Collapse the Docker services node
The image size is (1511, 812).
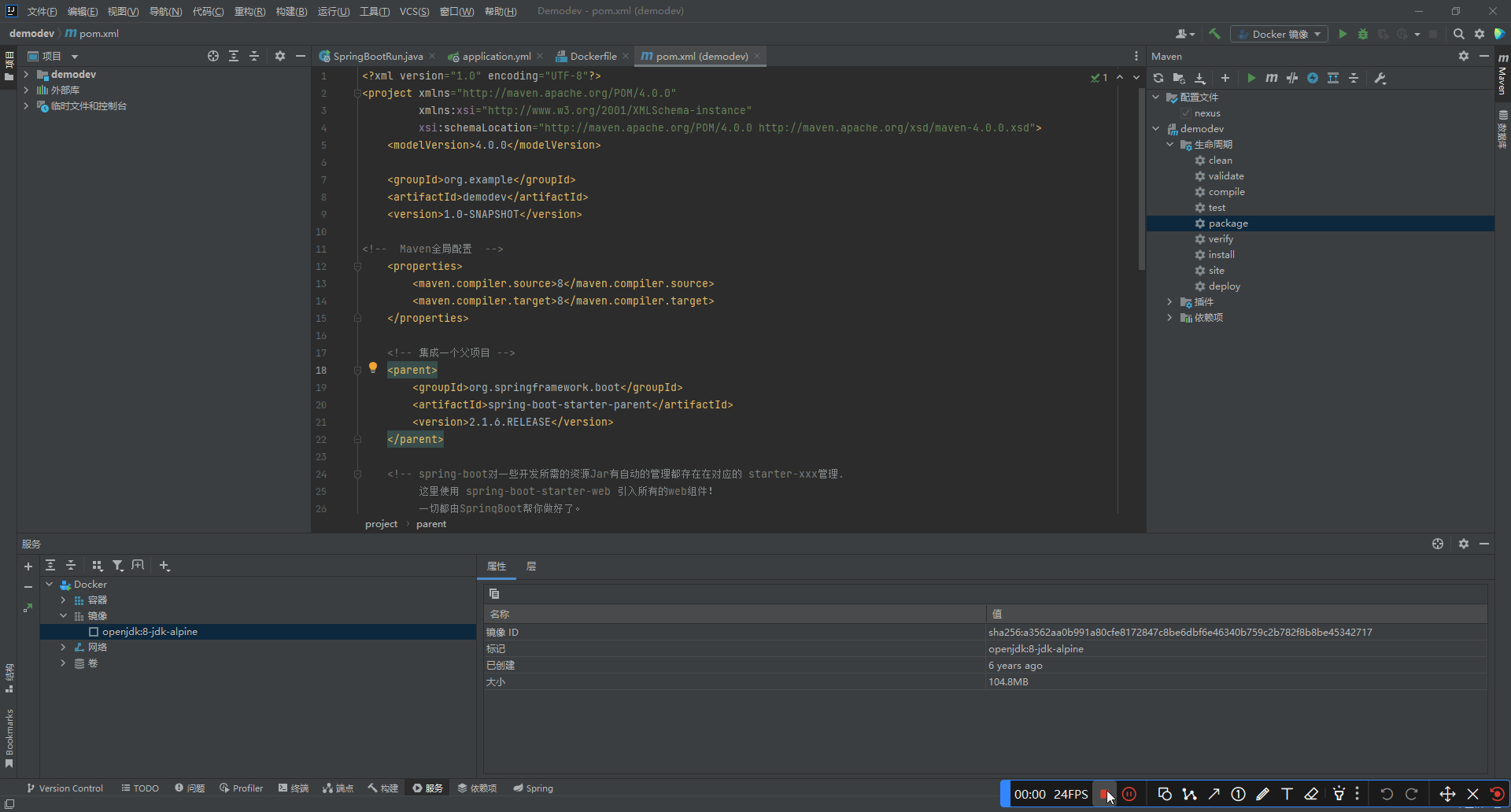coord(50,585)
